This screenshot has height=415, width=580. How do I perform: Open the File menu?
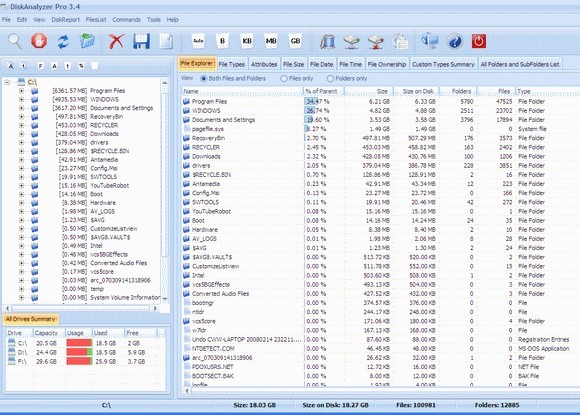point(6,20)
